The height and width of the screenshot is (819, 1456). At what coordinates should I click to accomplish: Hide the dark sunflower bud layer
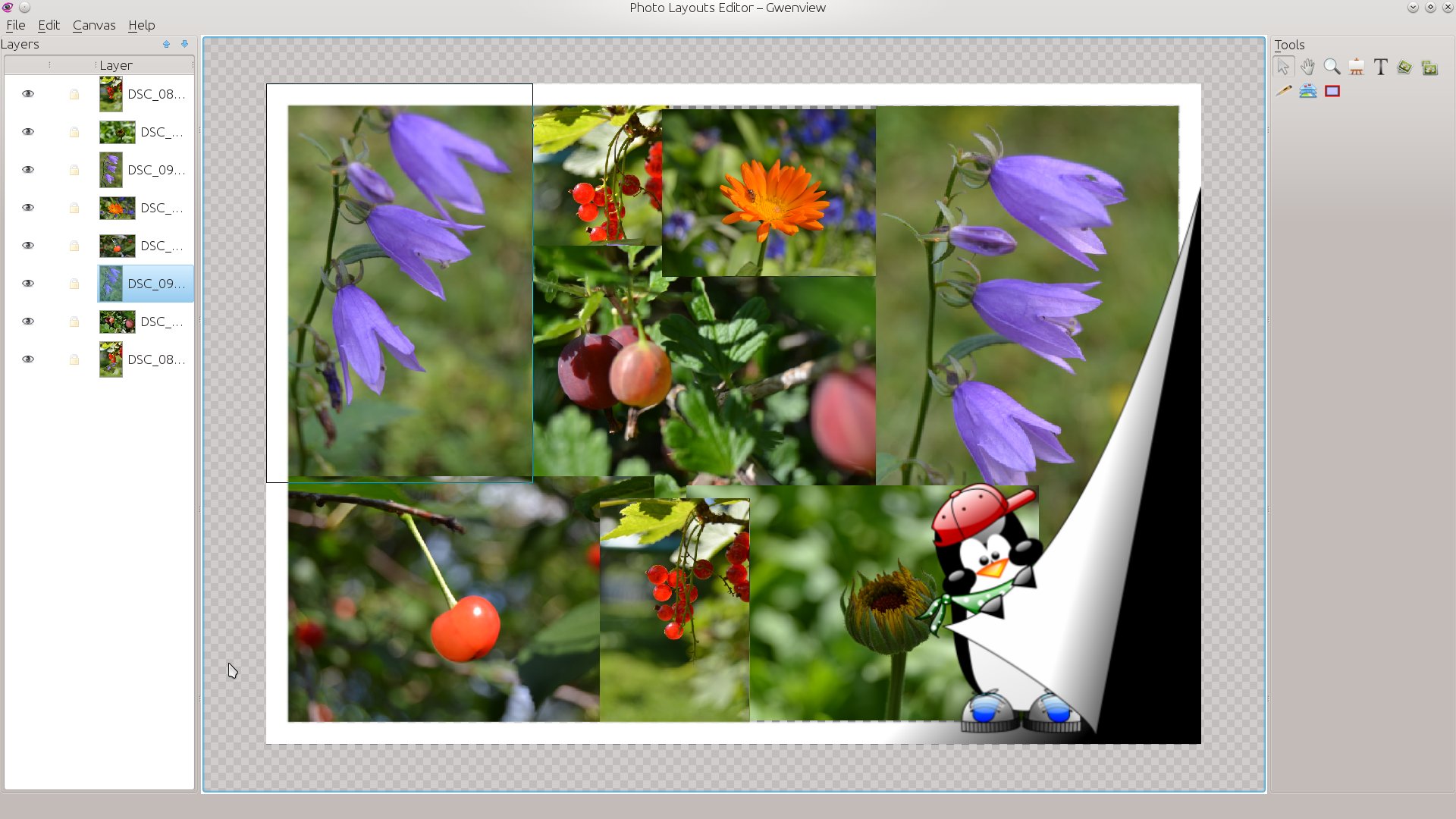point(28,132)
